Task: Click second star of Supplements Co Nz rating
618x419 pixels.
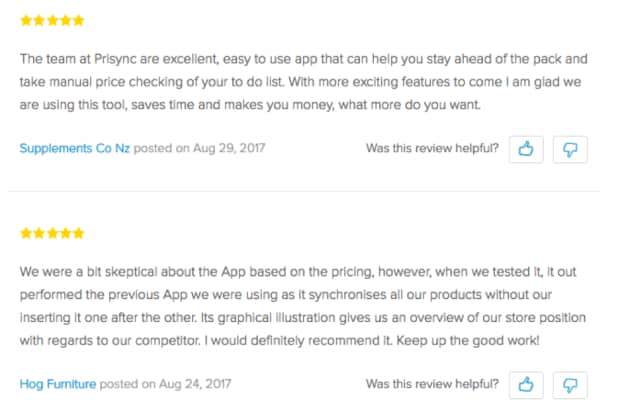Action: 39,20
